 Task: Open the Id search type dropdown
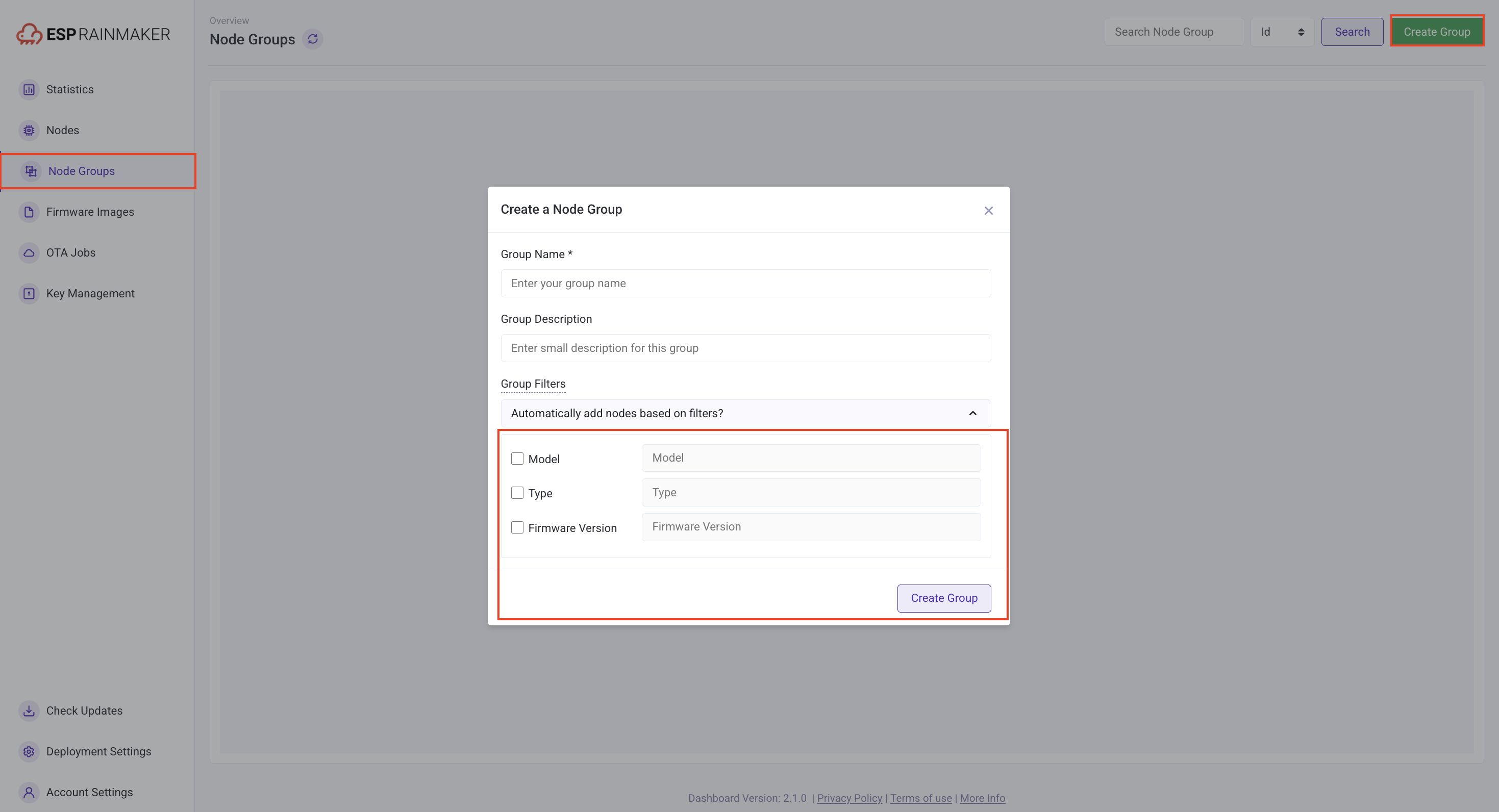coord(1282,32)
